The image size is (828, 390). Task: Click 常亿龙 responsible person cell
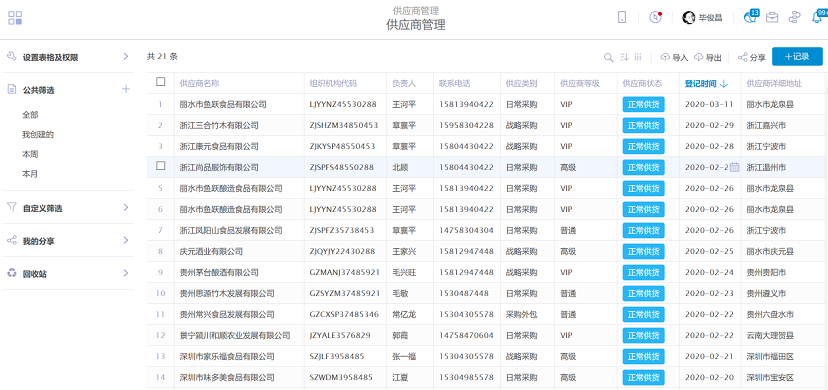pos(404,315)
